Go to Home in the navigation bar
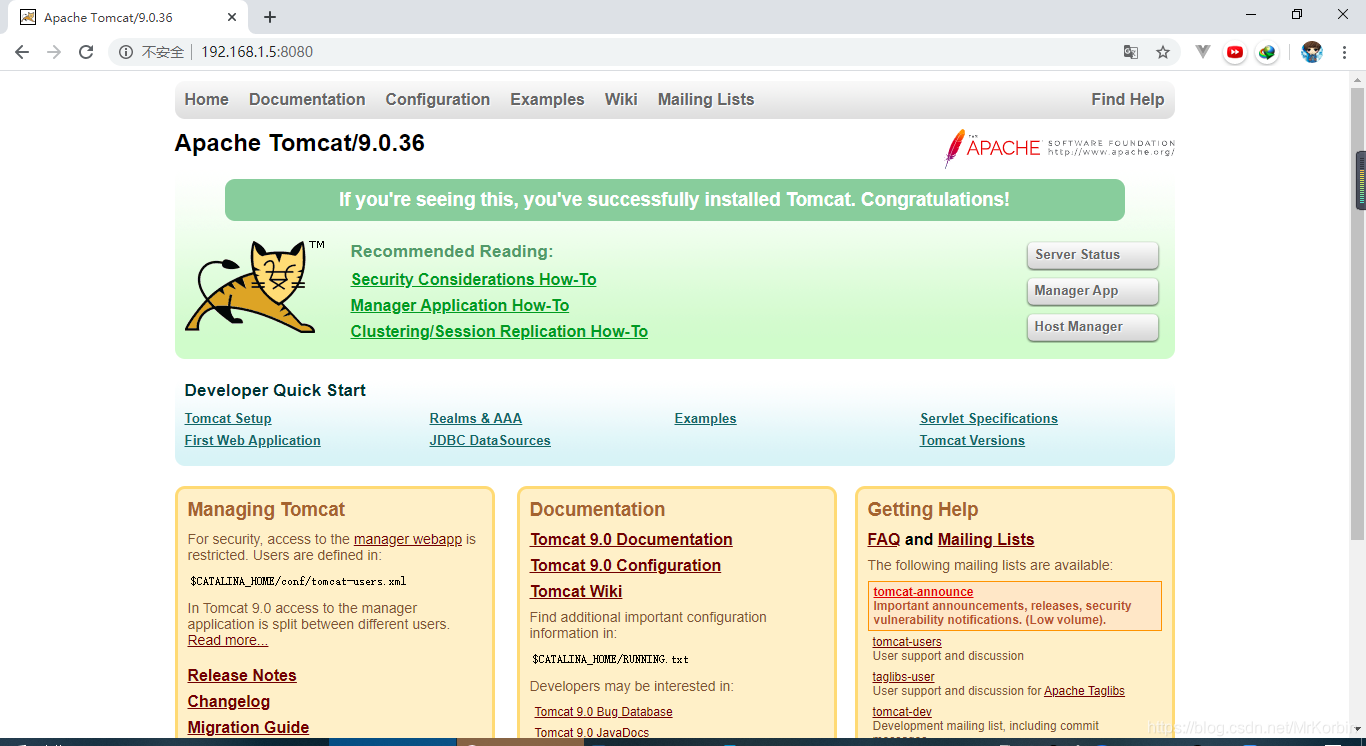Viewport: 1366px width, 746px height. click(206, 99)
